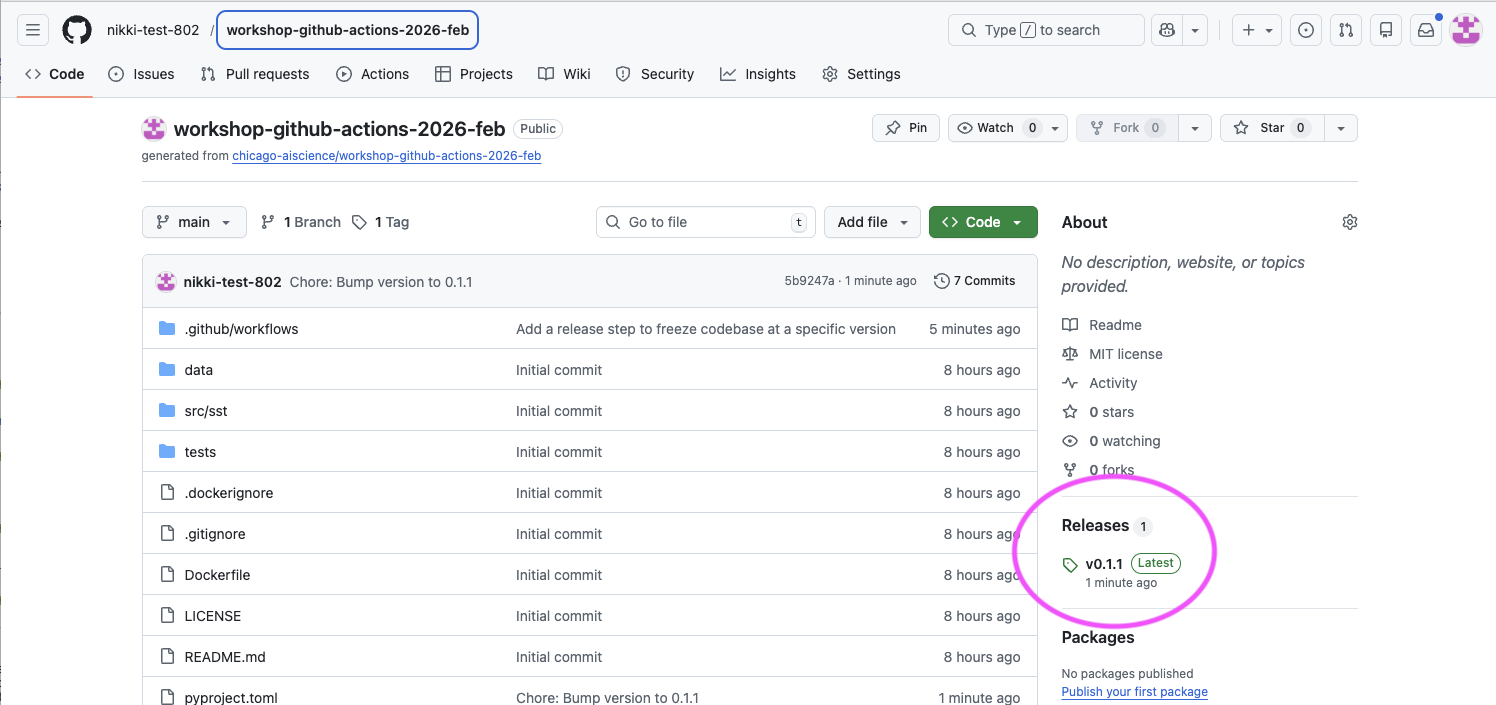Click the tag icon next to 1 Tag
The width and height of the screenshot is (1496, 705).
[359, 221]
